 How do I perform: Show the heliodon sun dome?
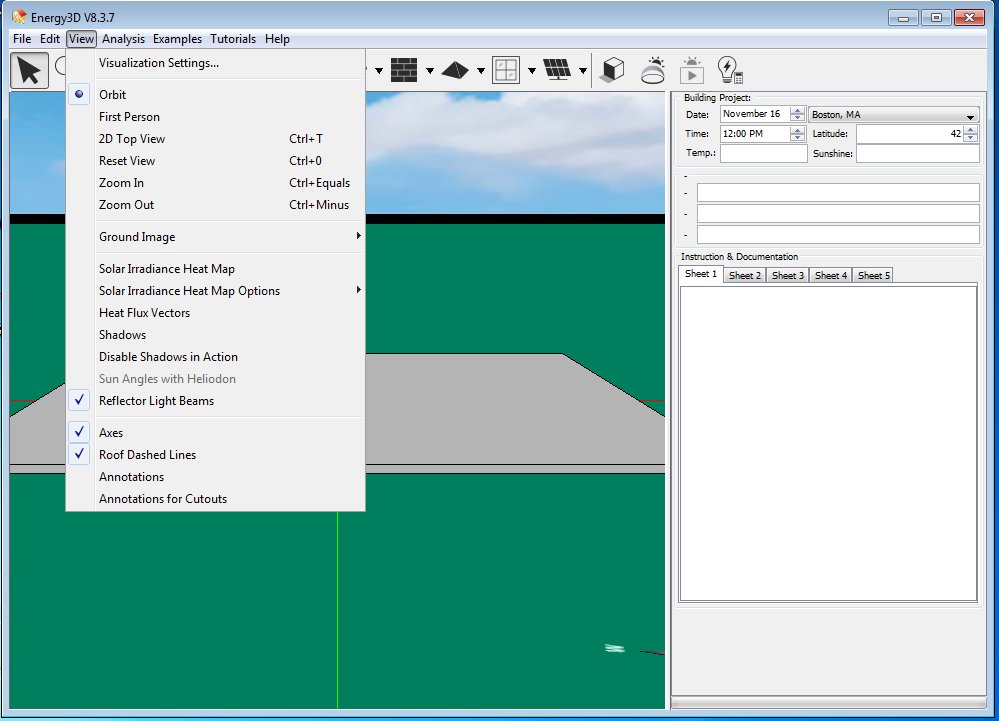click(653, 69)
